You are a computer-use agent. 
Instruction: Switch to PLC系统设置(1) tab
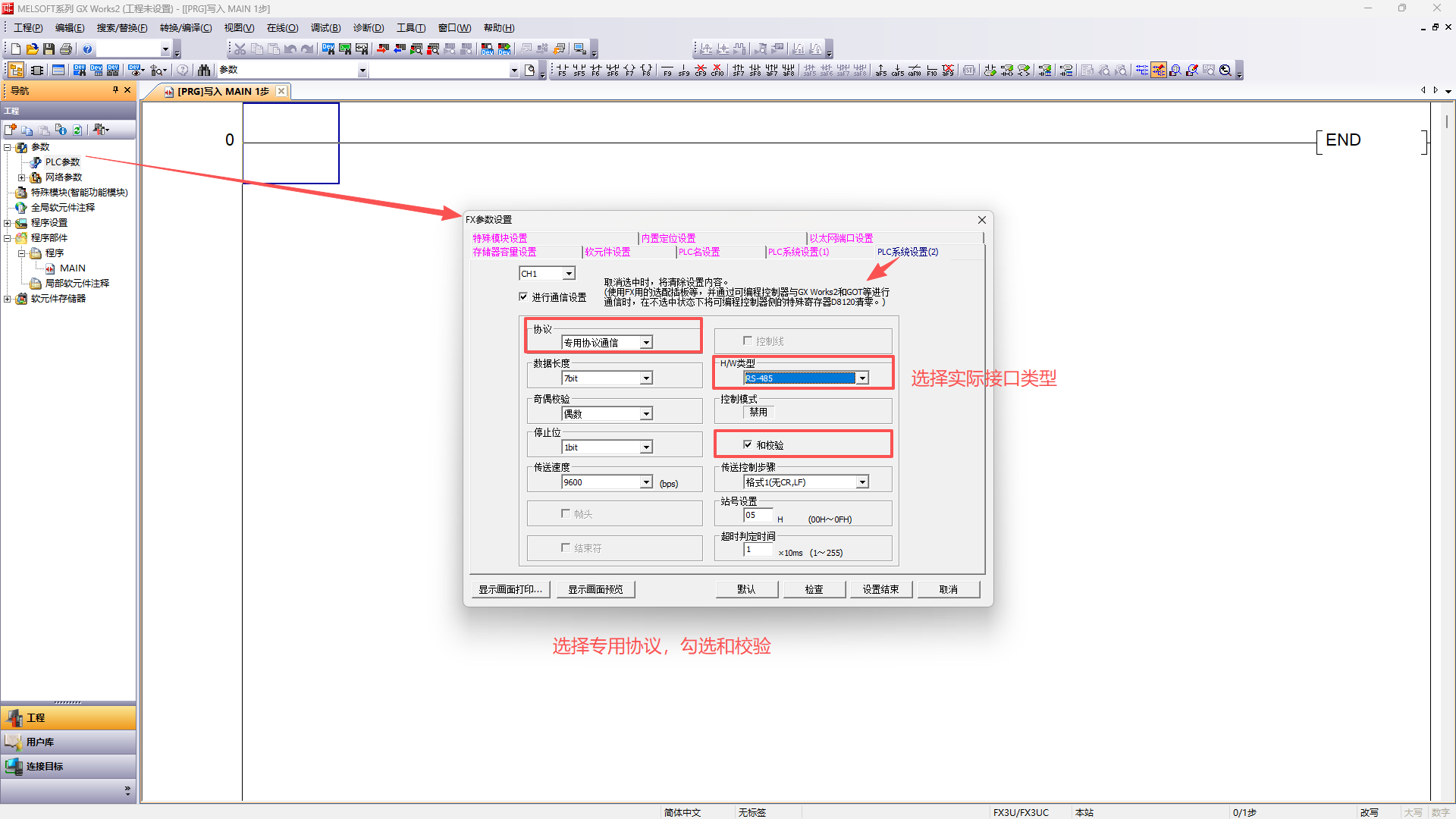tap(798, 252)
